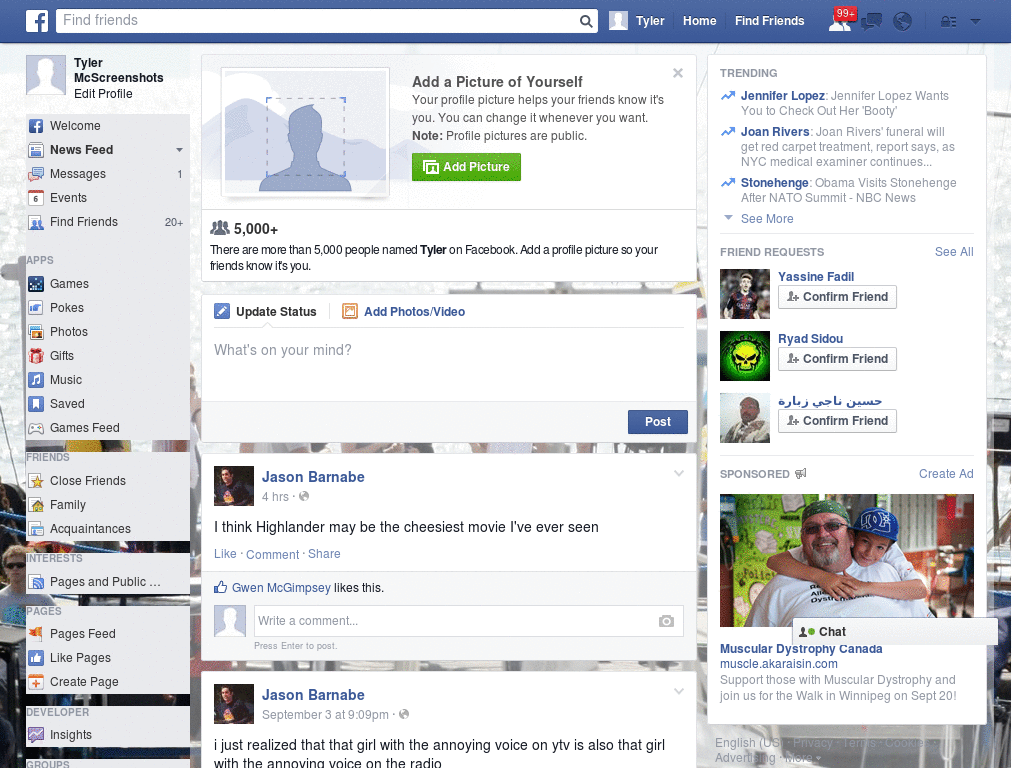Click the Acquaintances icon
The height and width of the screenshot is (768, 1024).
36,529
